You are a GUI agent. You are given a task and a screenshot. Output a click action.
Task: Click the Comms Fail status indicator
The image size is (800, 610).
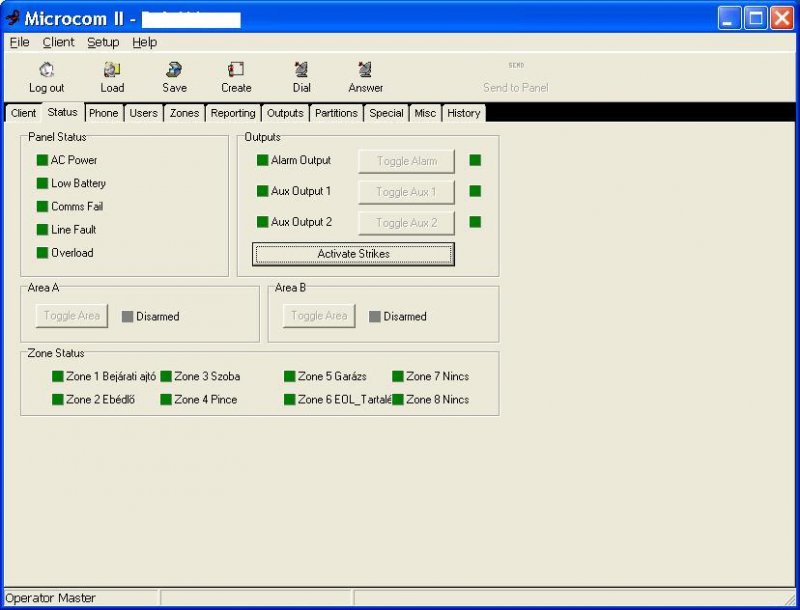point(42,207)
